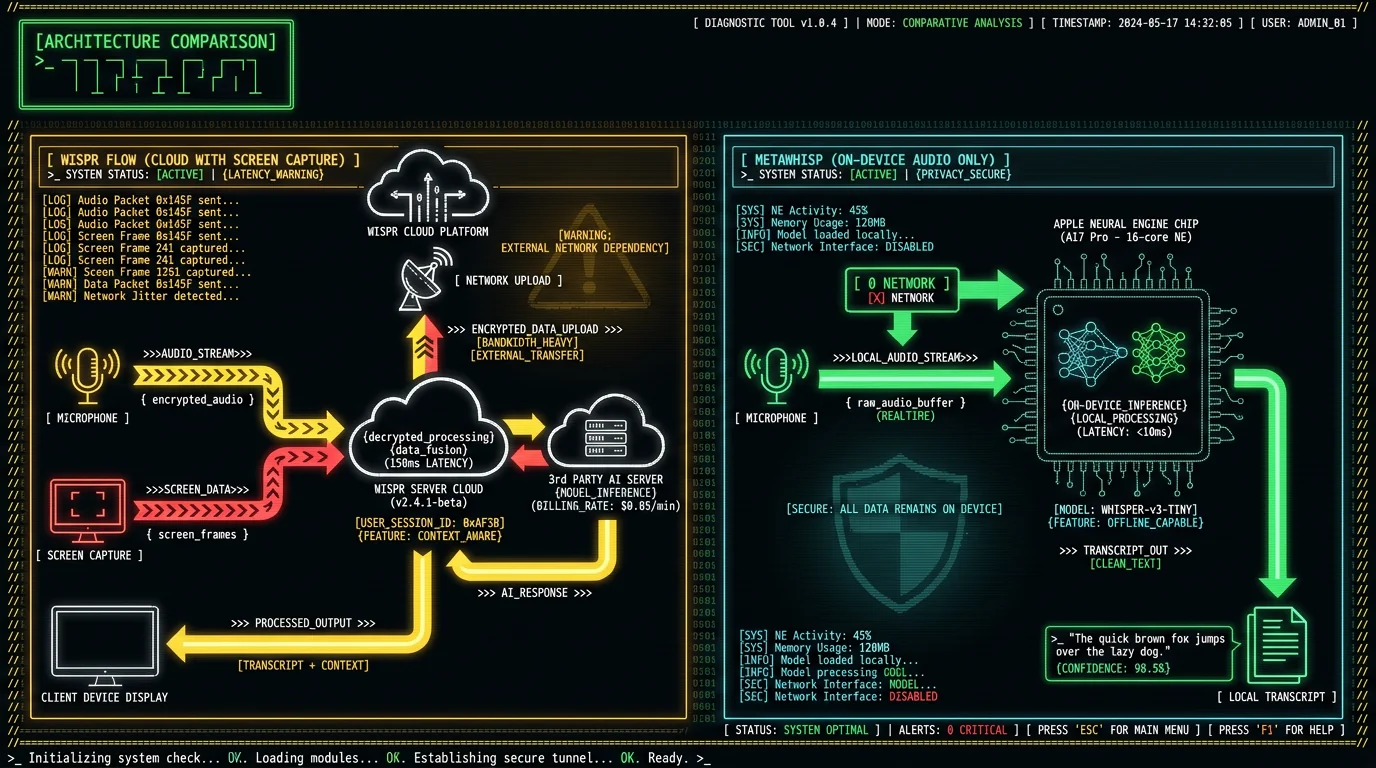Image resolution: width=1376 pixels, height=768 pixels.
Task: Click the client device display monitor icon
Action: coord(104,644)
